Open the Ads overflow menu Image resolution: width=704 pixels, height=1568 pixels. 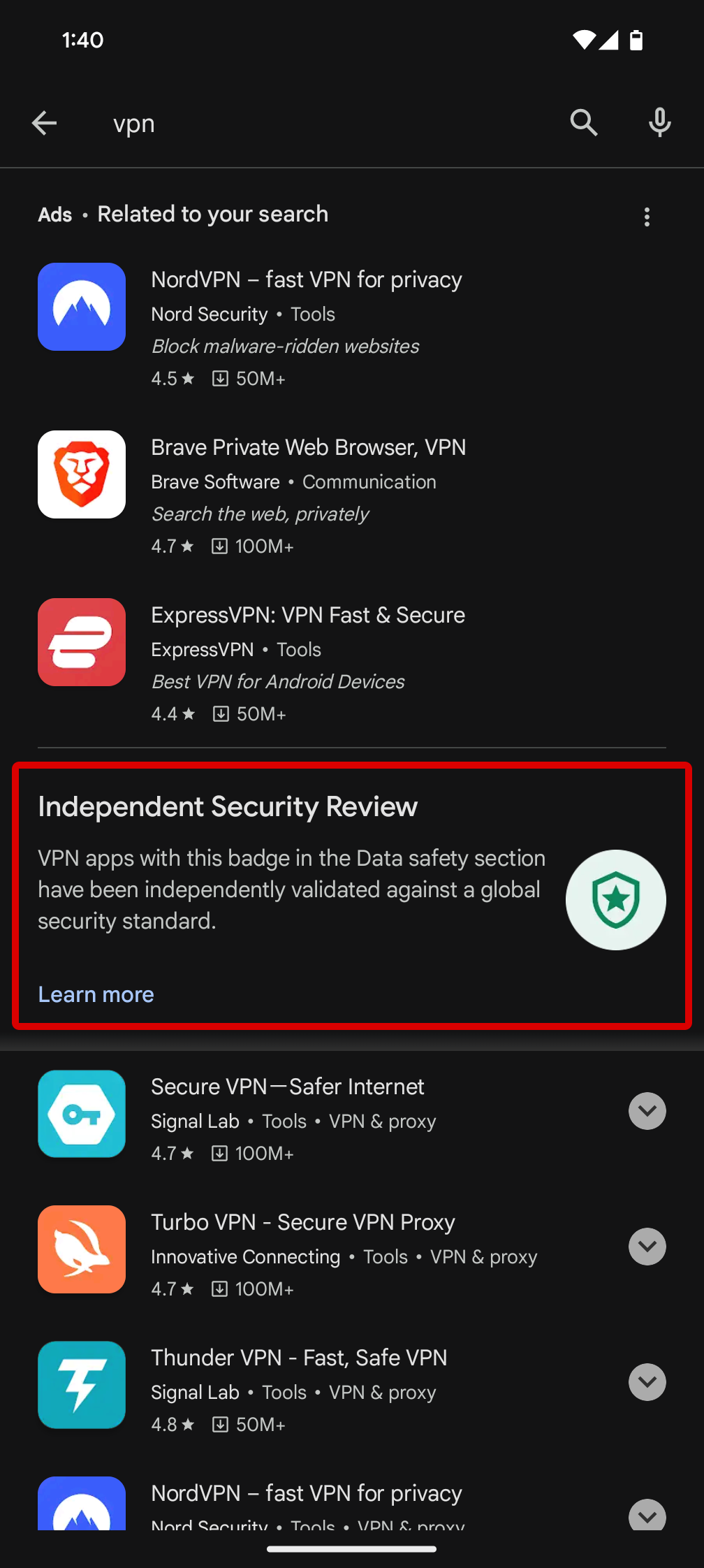tap(647, 217)
